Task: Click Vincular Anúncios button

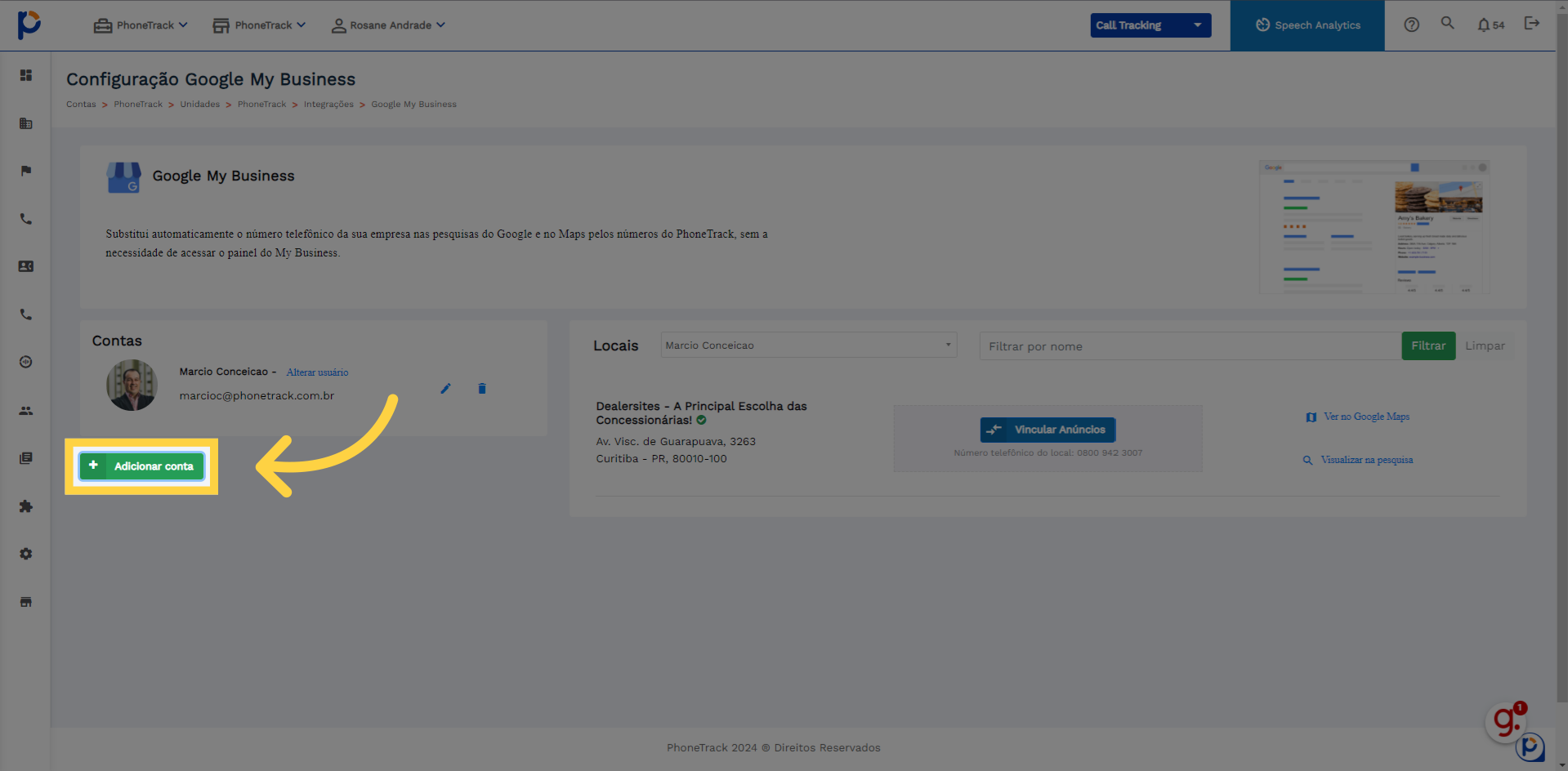Action: coord(1048,430)
